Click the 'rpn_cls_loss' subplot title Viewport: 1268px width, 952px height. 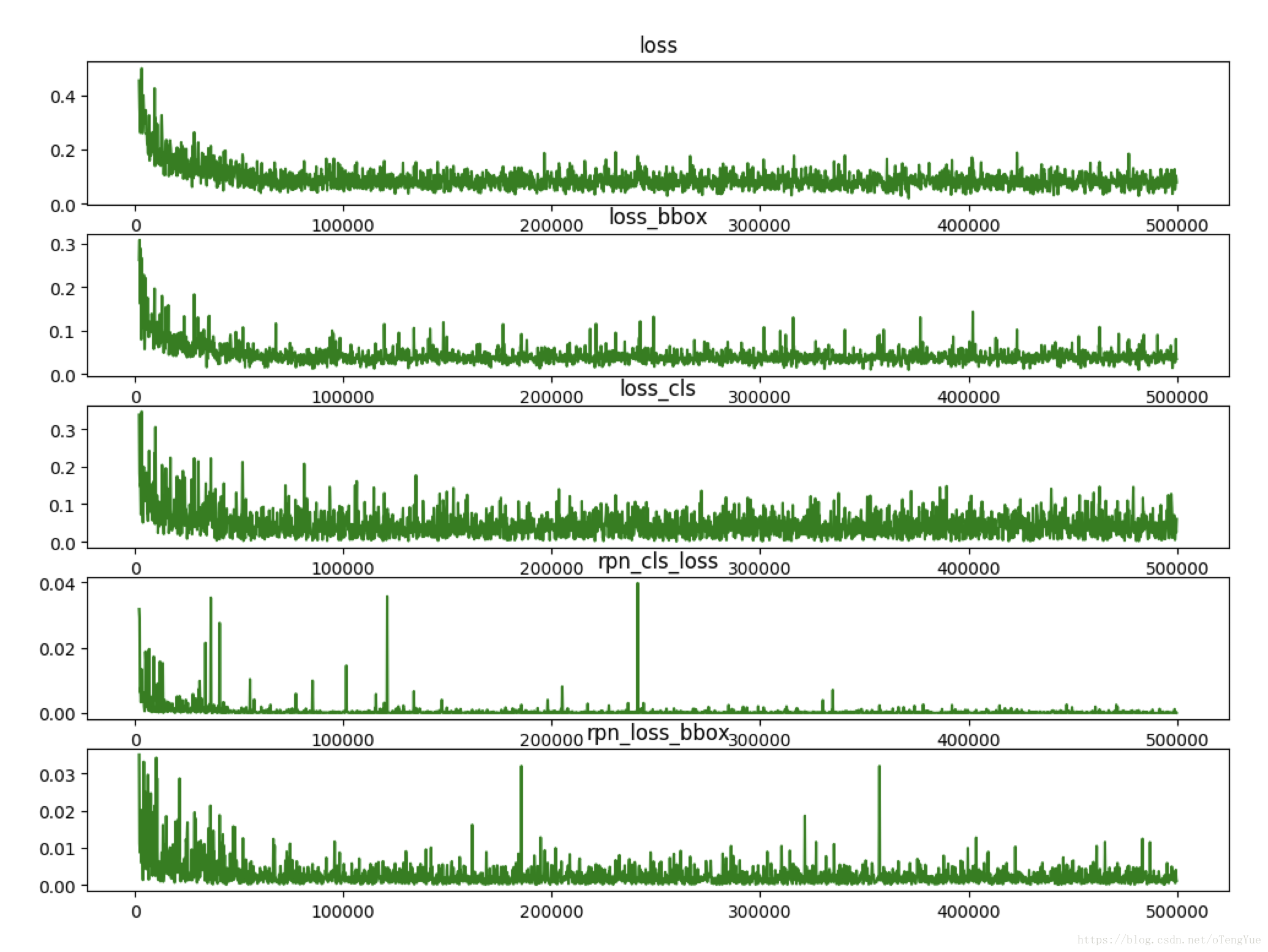pos(659,561)
